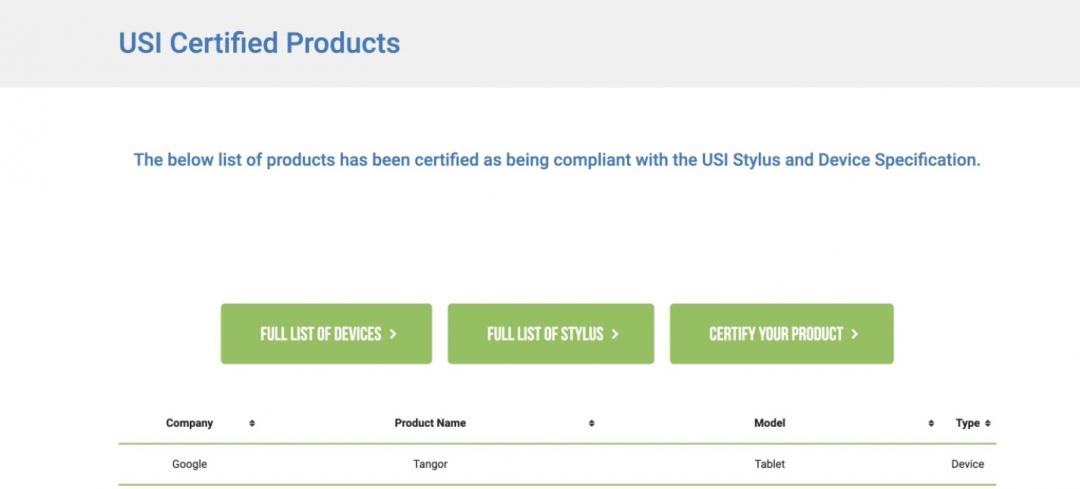Select the Tablet model cell

(x=770, y=464)
